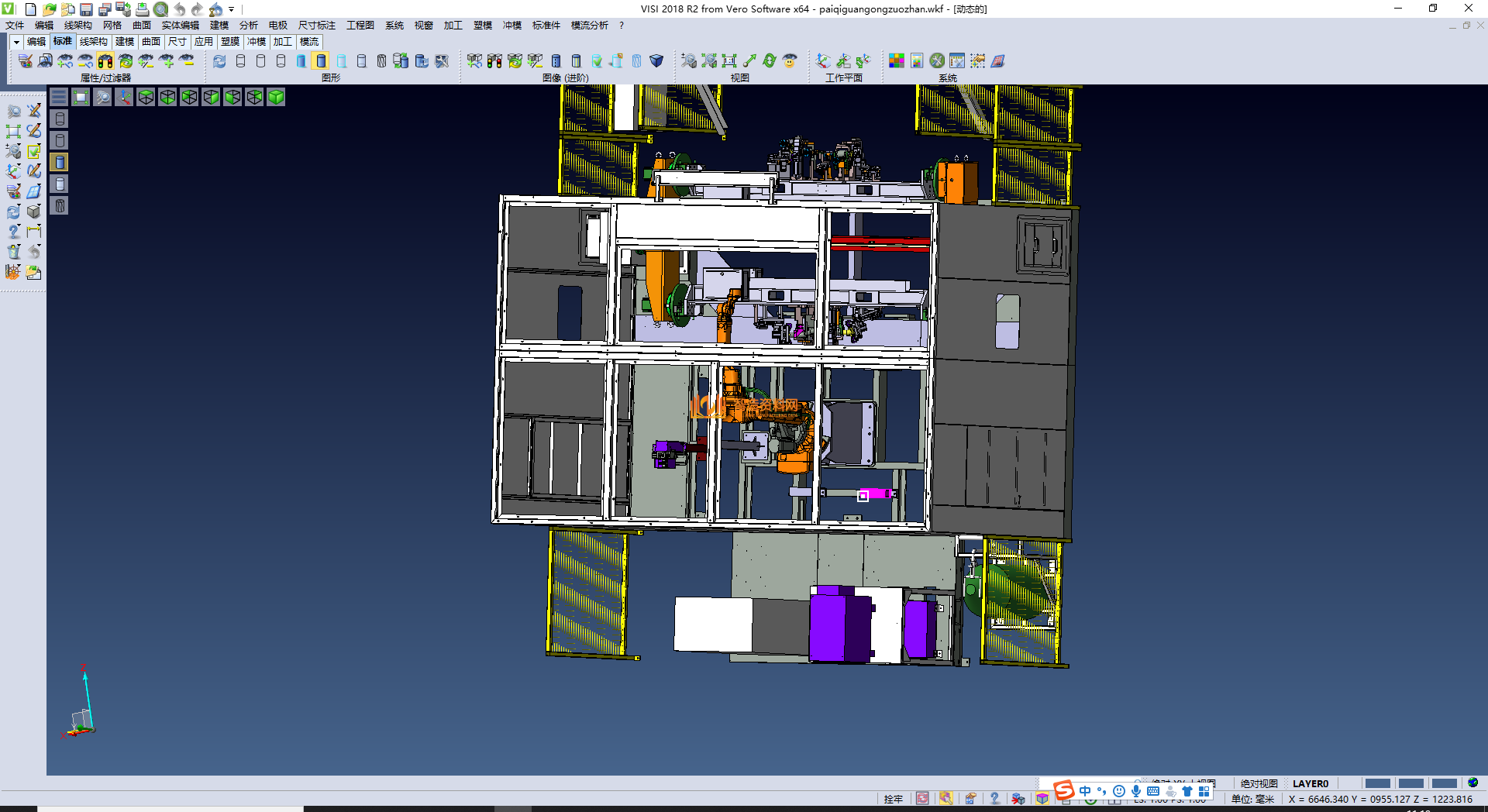The image size is (1488, 812).
Task: Open the hamburger list menu in view bar
Action: pos(59,97)
